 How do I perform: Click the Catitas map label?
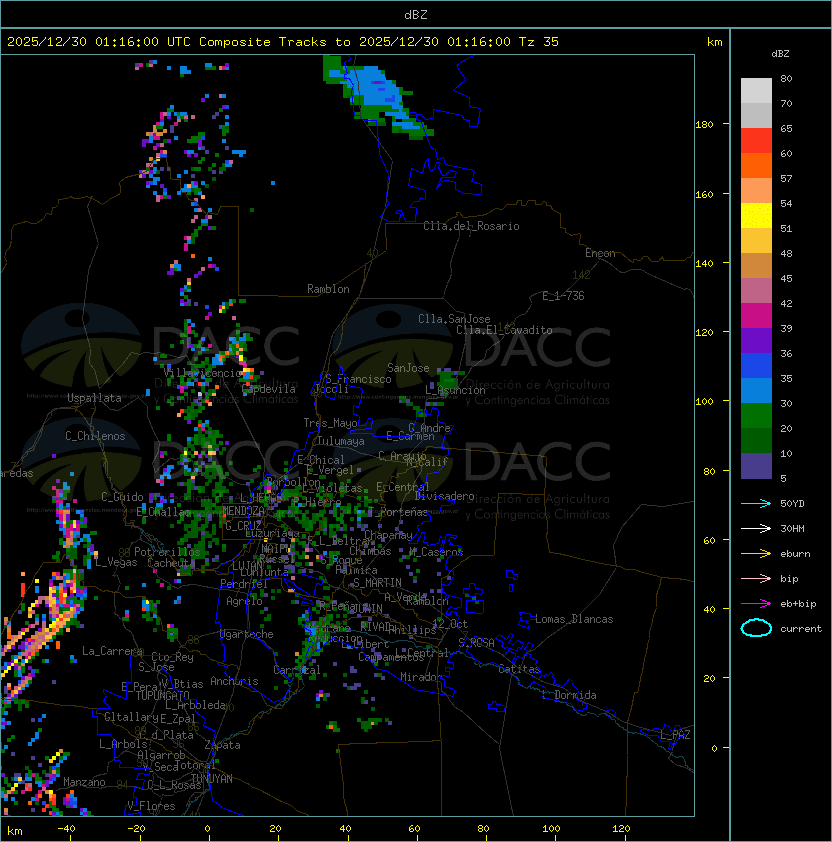pos(519,669)
